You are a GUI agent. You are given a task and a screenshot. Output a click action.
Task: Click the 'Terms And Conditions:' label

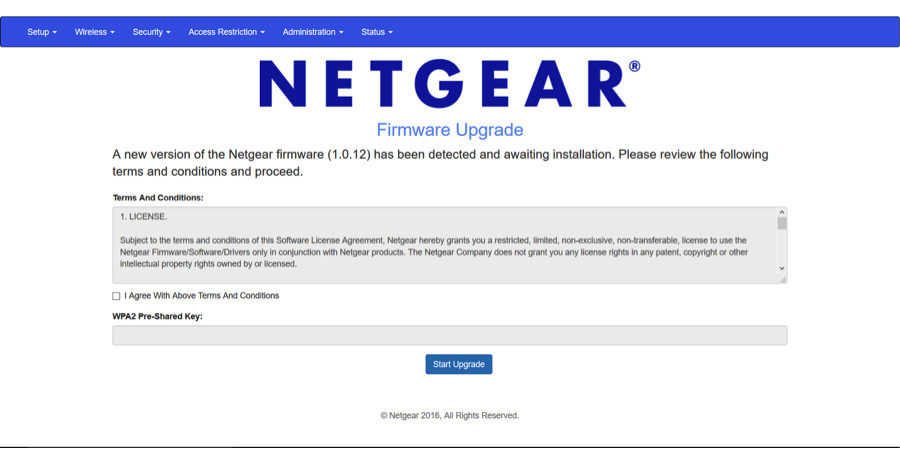pyautogui.click(x=158, y=198)
